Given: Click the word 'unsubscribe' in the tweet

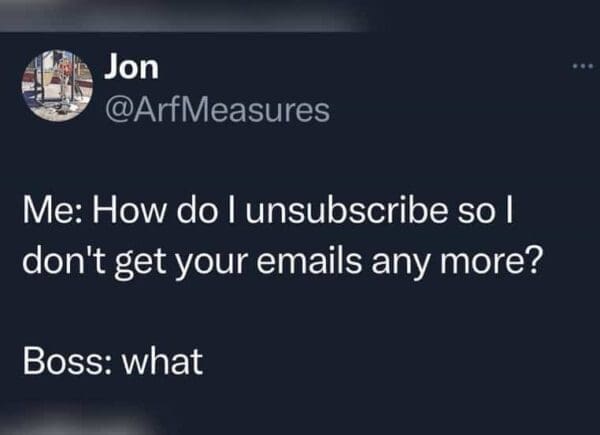Looking at the screenshot, I should pyautogui.click(x=347, y=212).
